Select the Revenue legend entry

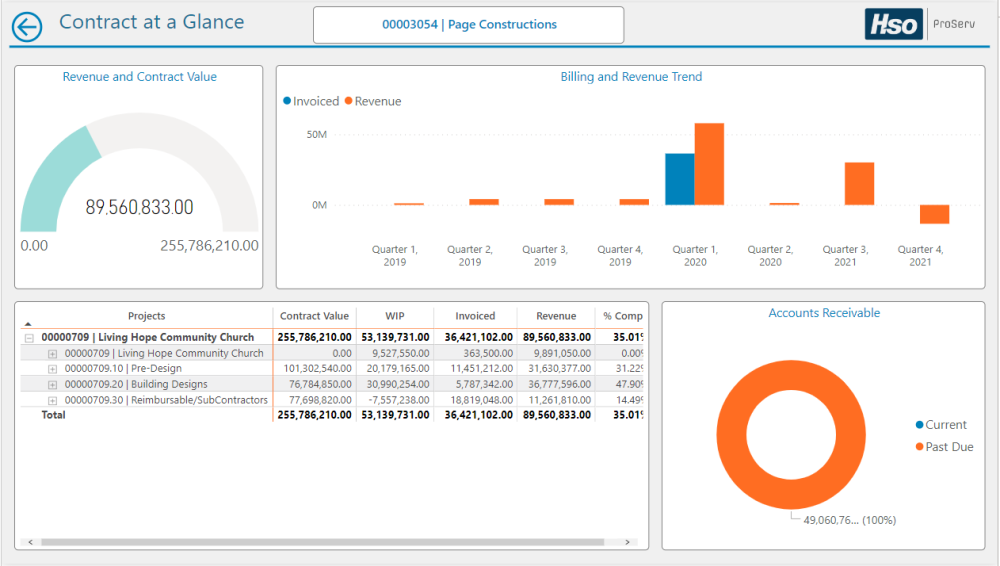point(373,101)
